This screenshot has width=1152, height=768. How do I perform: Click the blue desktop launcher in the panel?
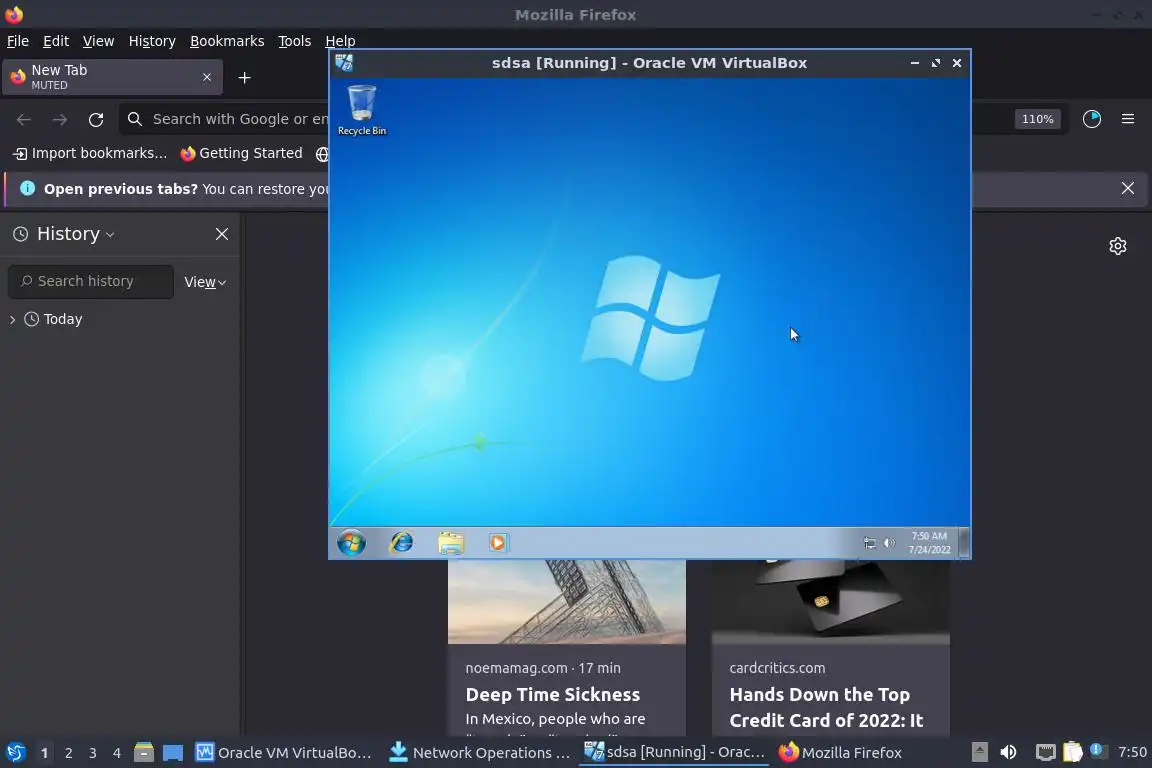pyautogui.click(x=173, y=753)
